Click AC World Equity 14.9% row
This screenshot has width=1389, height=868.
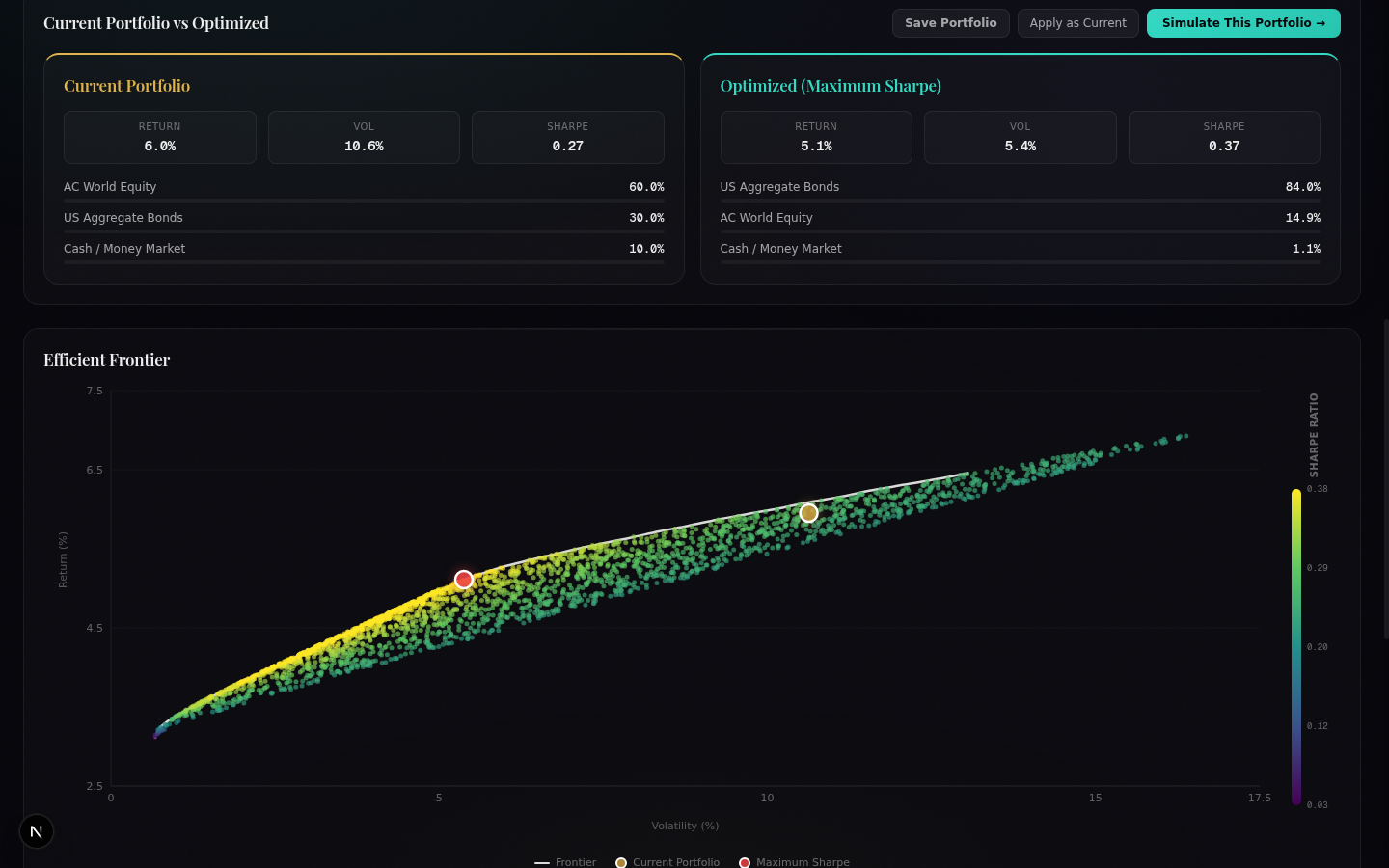coord(1020,221)
